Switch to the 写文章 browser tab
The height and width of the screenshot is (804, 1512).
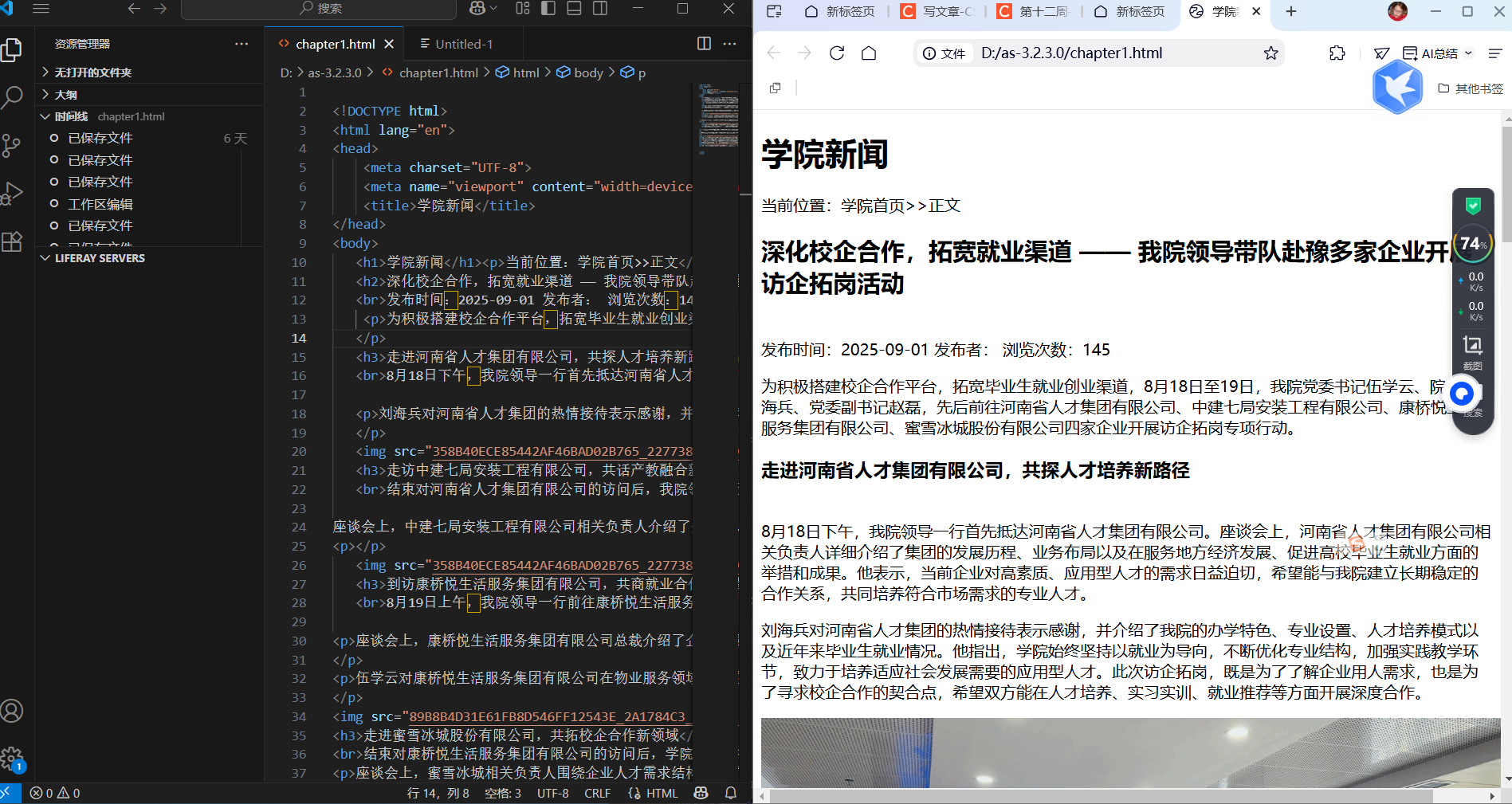pyautogui.click(x=939, y=11)
